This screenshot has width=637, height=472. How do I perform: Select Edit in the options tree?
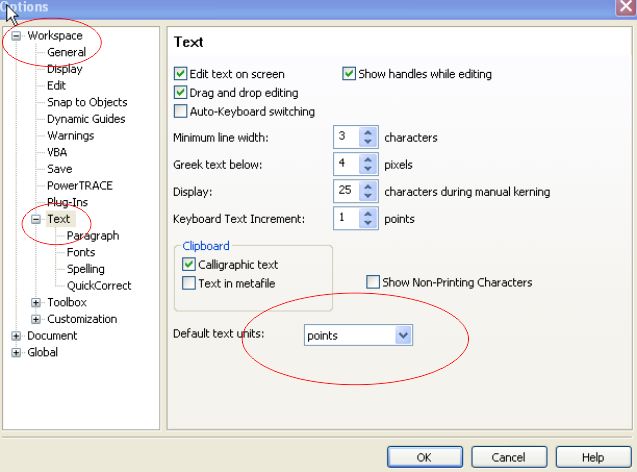[x=56, y=86]
